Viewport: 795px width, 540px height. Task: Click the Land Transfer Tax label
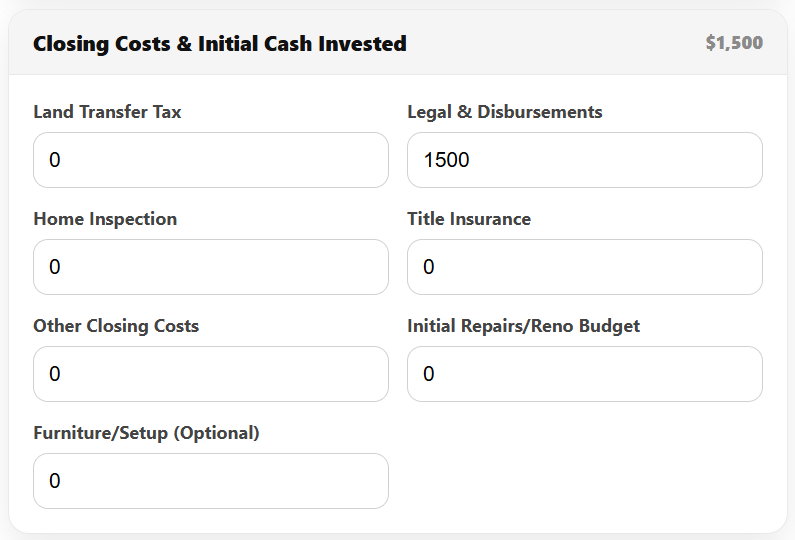pyautogui.click(x=107, y=112)
